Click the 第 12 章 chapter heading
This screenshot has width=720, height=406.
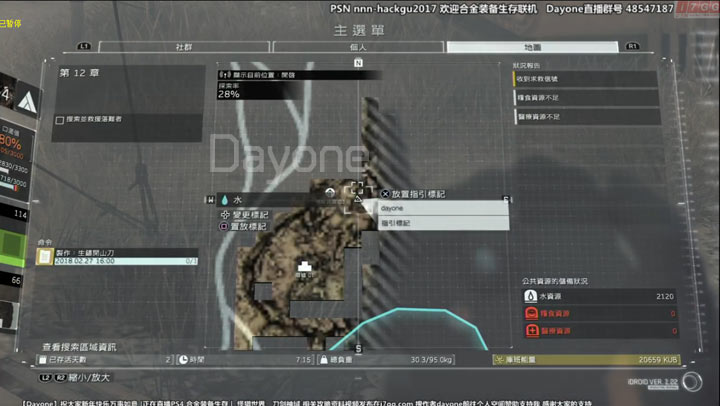(x=79, y=73)
